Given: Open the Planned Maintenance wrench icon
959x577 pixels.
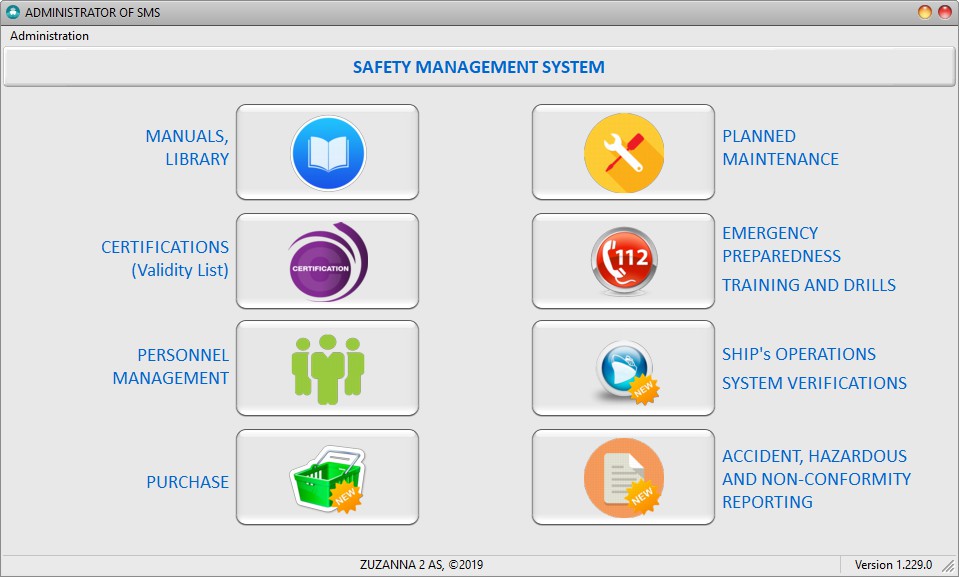Looking at the screenshot, I should (623, 152).
